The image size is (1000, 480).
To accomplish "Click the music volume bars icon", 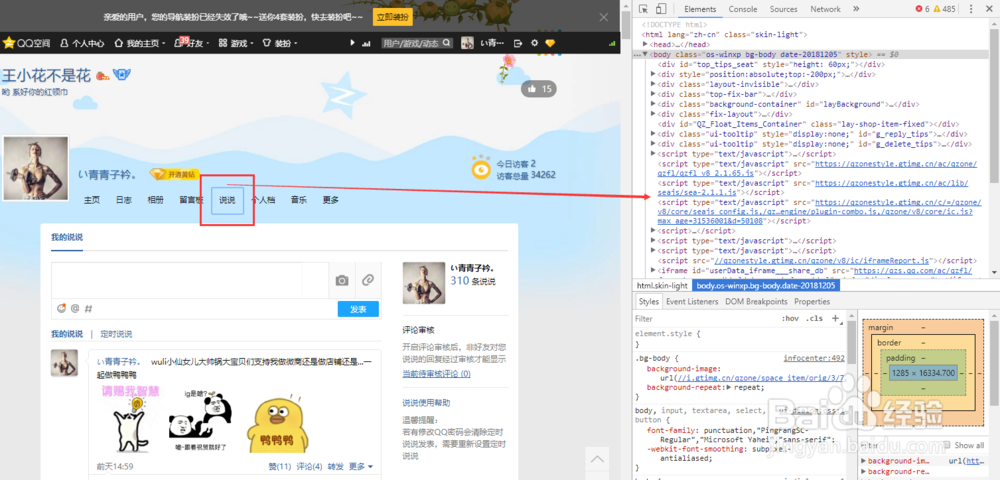I will click(366, 43).
